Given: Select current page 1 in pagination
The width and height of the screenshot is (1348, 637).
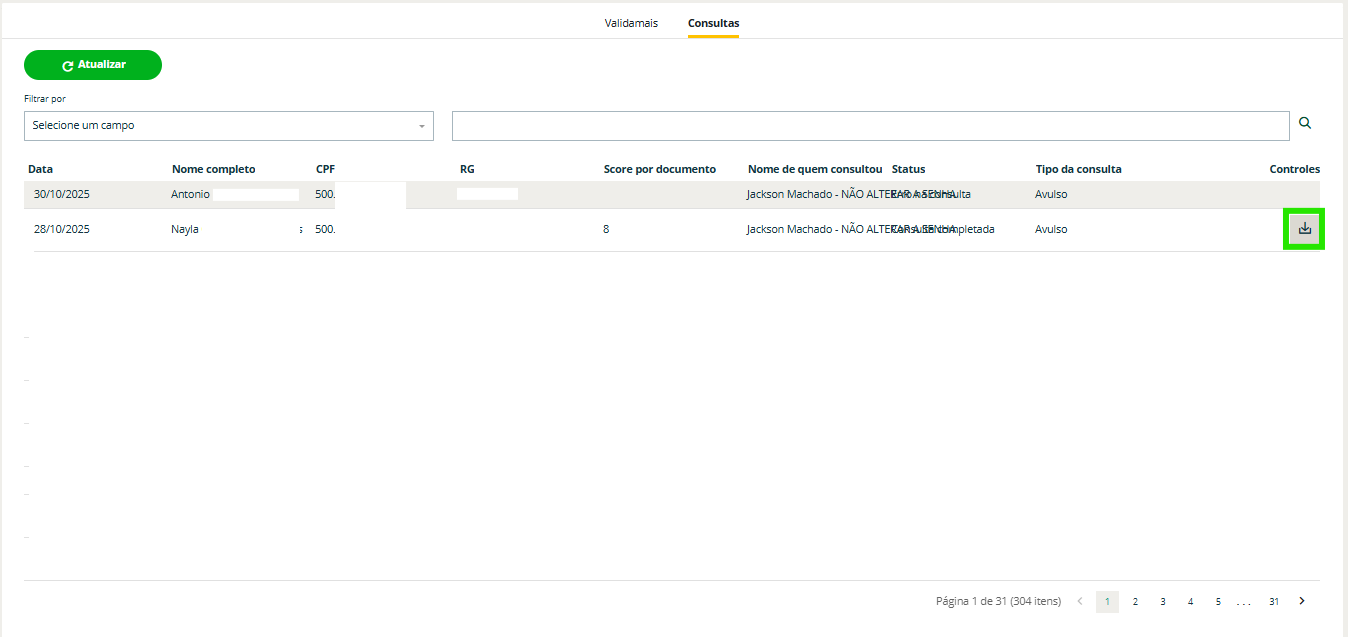Looking at the screenshot, I should 1107,601.
